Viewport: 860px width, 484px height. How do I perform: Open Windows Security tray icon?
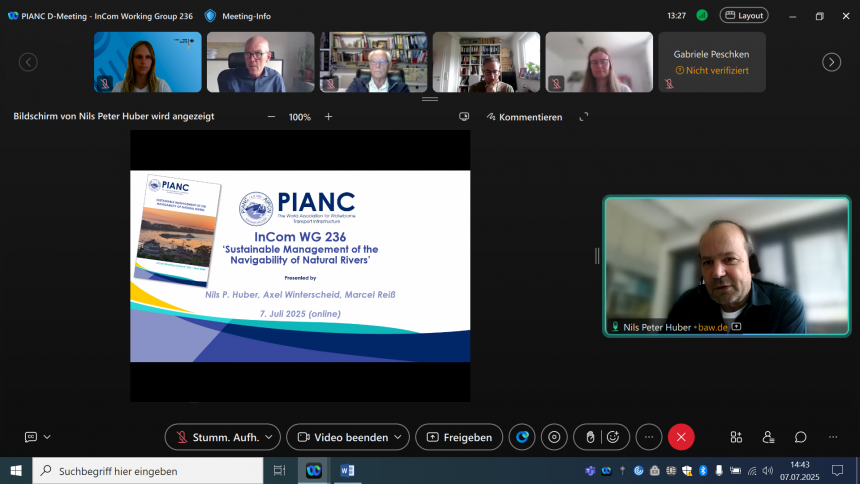(687, 471)
